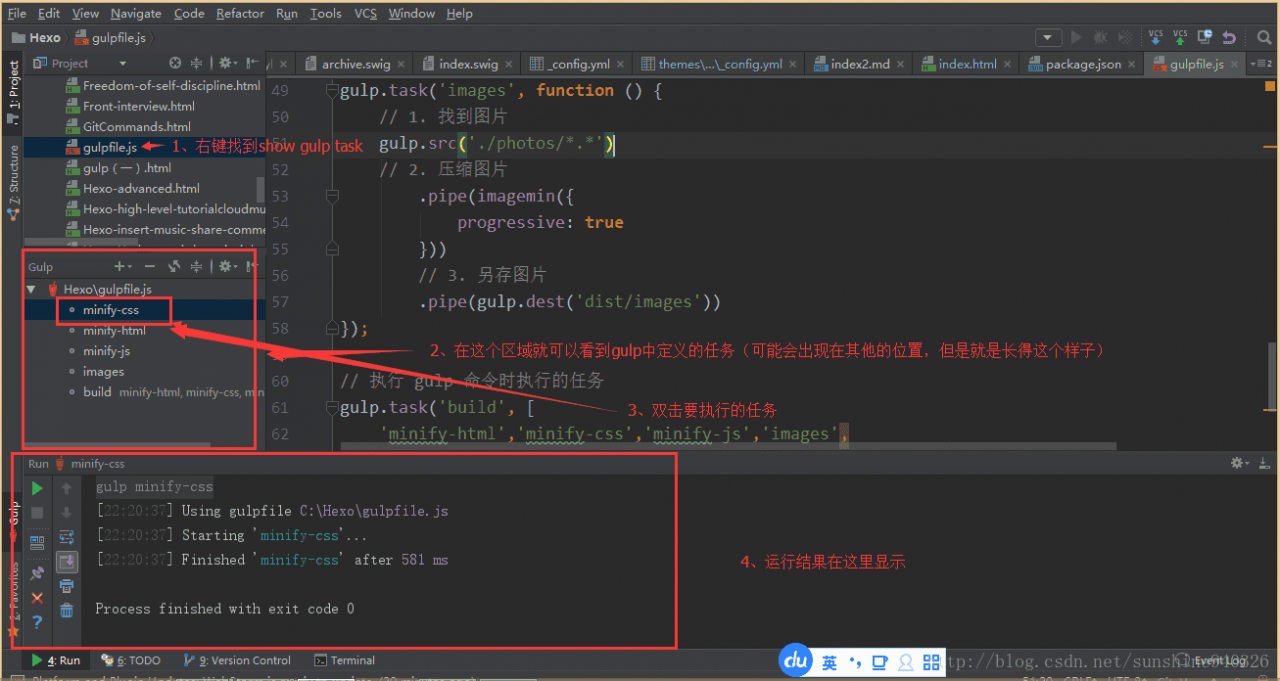Click the print icon in Run console
1280x681 pixels.
pos(67,586)
